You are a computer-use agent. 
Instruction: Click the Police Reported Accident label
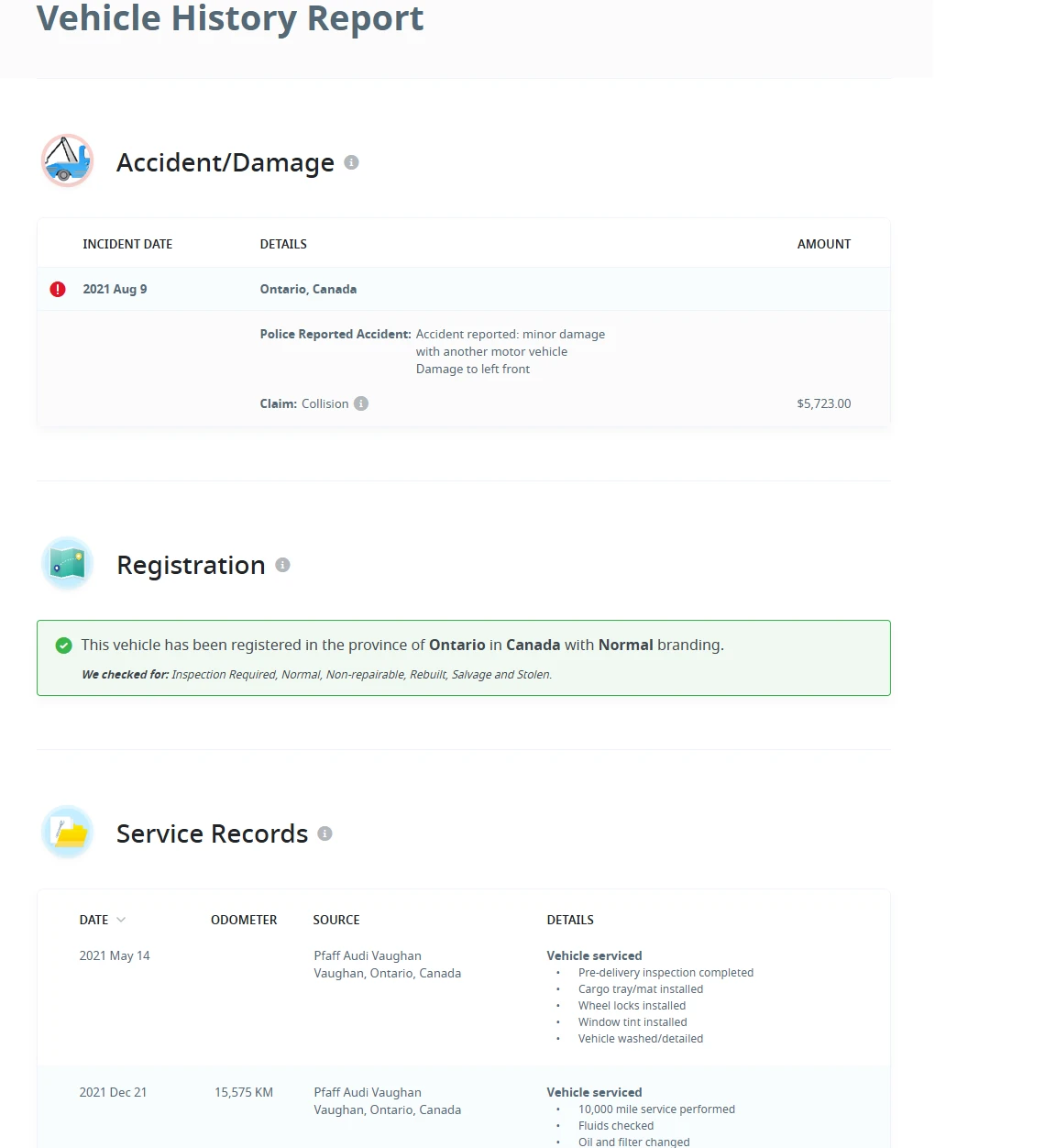click(335, 334)
